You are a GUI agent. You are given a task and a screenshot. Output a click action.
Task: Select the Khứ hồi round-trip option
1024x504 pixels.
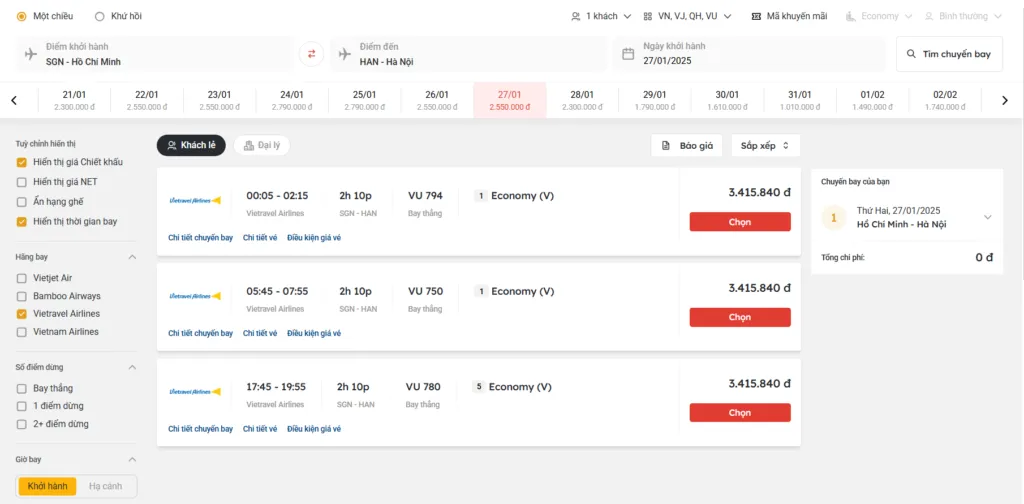(99, 16)
